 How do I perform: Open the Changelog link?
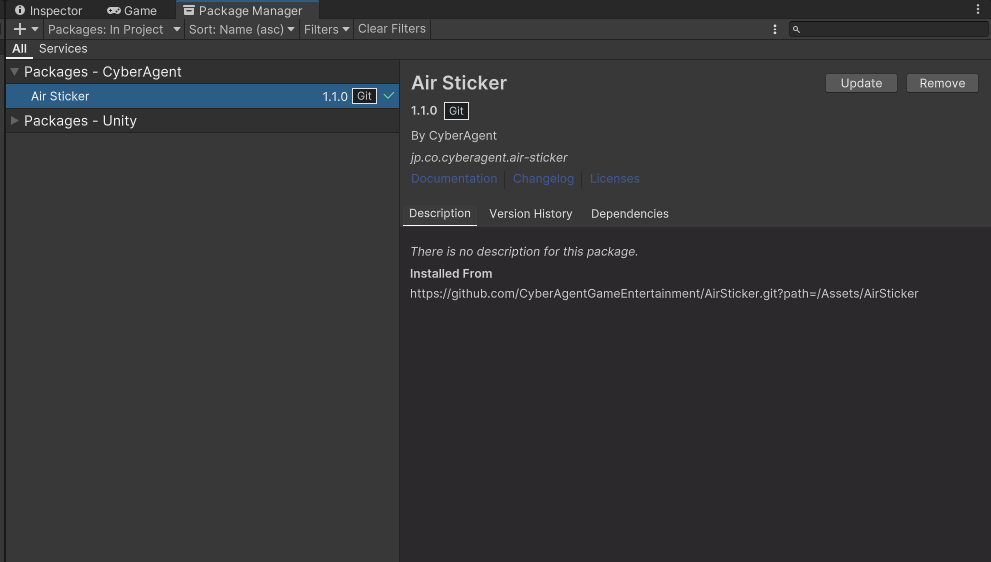[x=544, y=179]
